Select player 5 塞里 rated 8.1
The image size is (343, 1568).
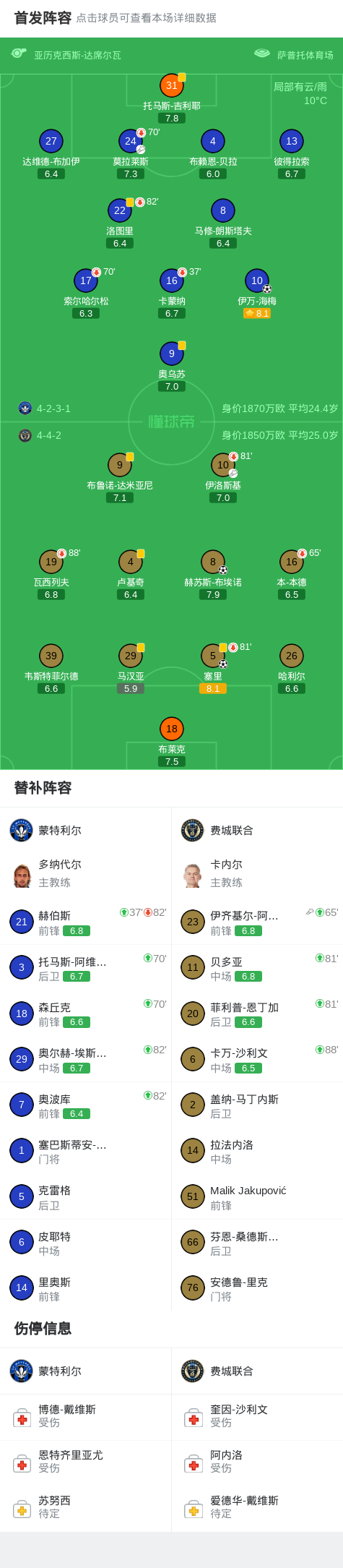pos(213,656)
